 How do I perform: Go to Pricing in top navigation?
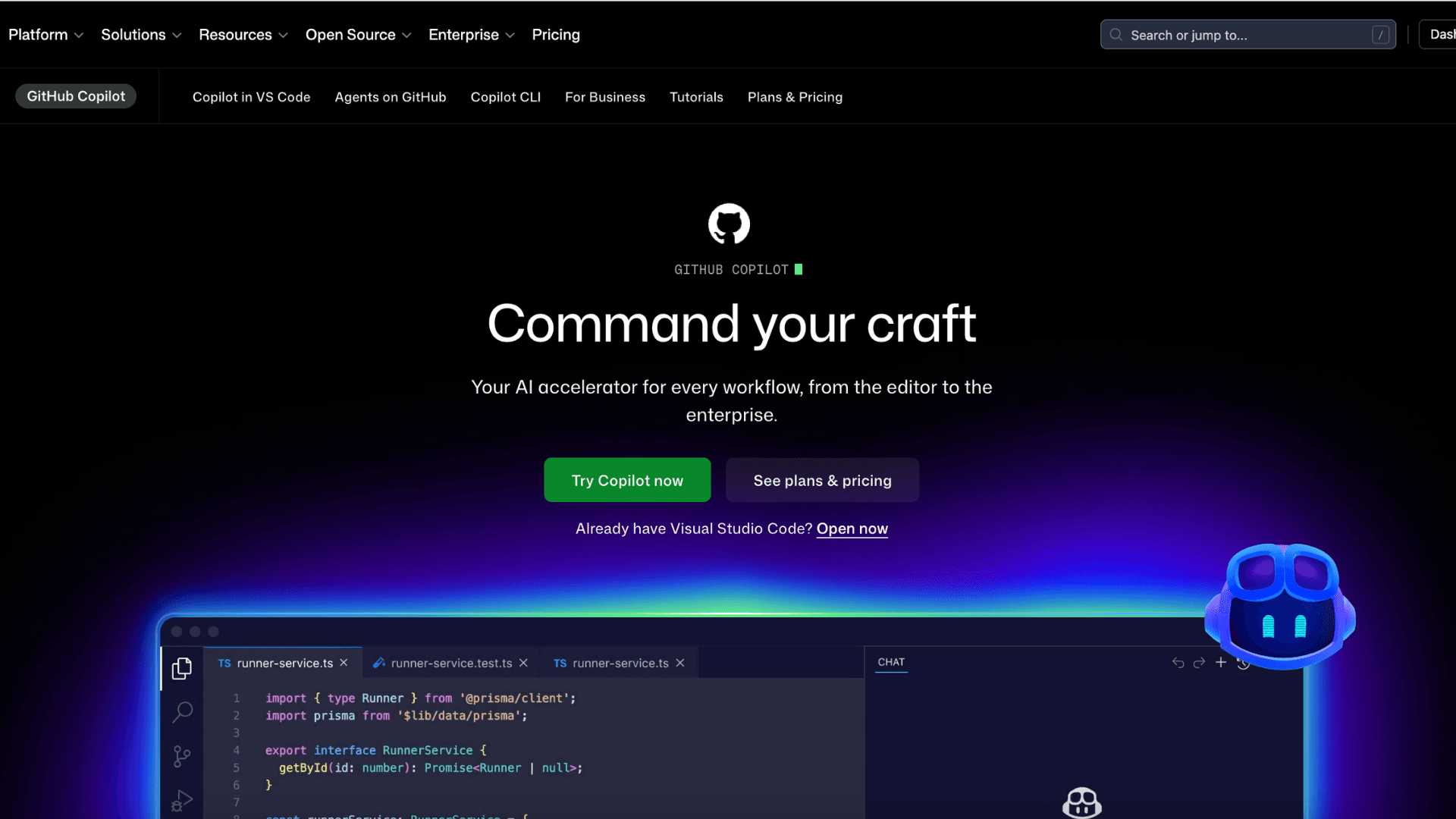pyautogui.click(x=556, y=35)
